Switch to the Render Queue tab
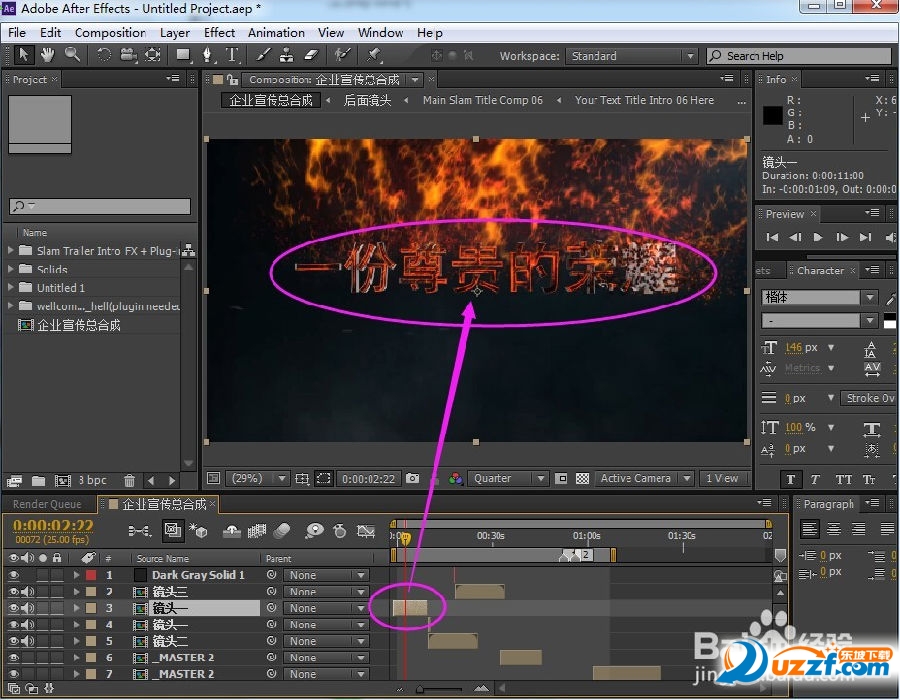Viewport: 900px width, 700px height. pos(47,504)
